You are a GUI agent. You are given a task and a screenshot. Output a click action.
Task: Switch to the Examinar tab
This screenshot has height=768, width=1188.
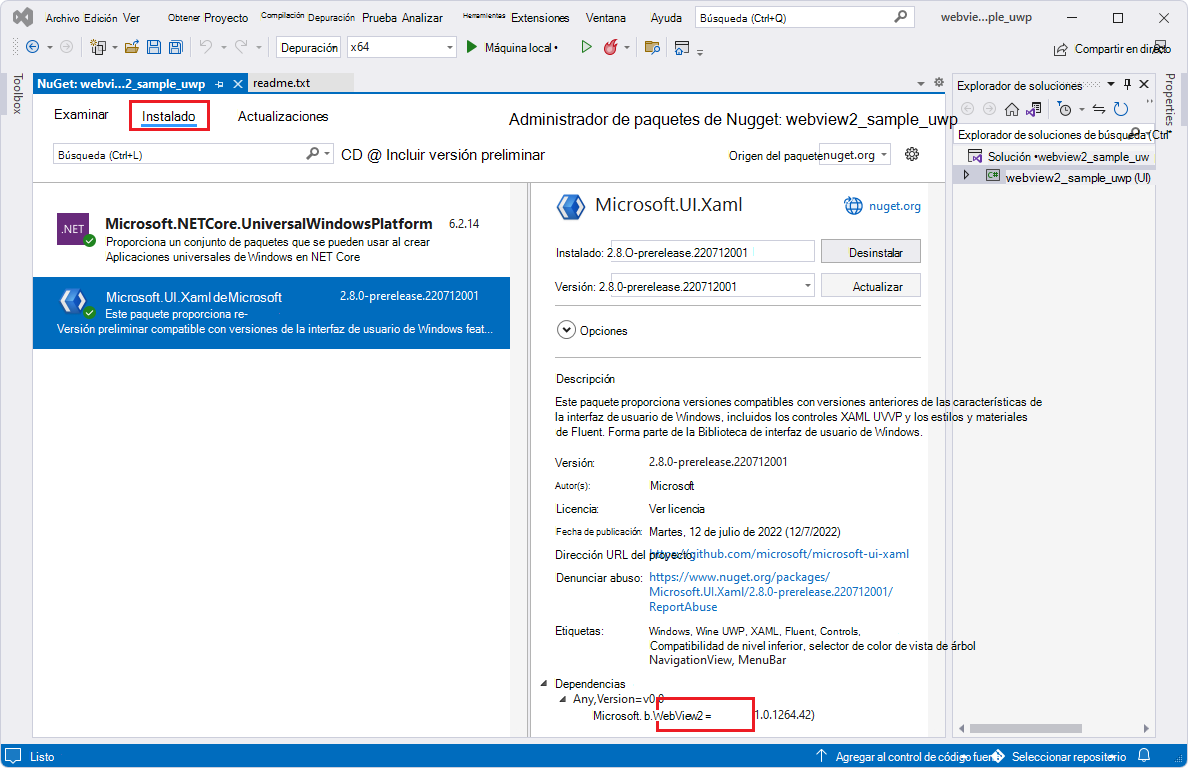81,115
